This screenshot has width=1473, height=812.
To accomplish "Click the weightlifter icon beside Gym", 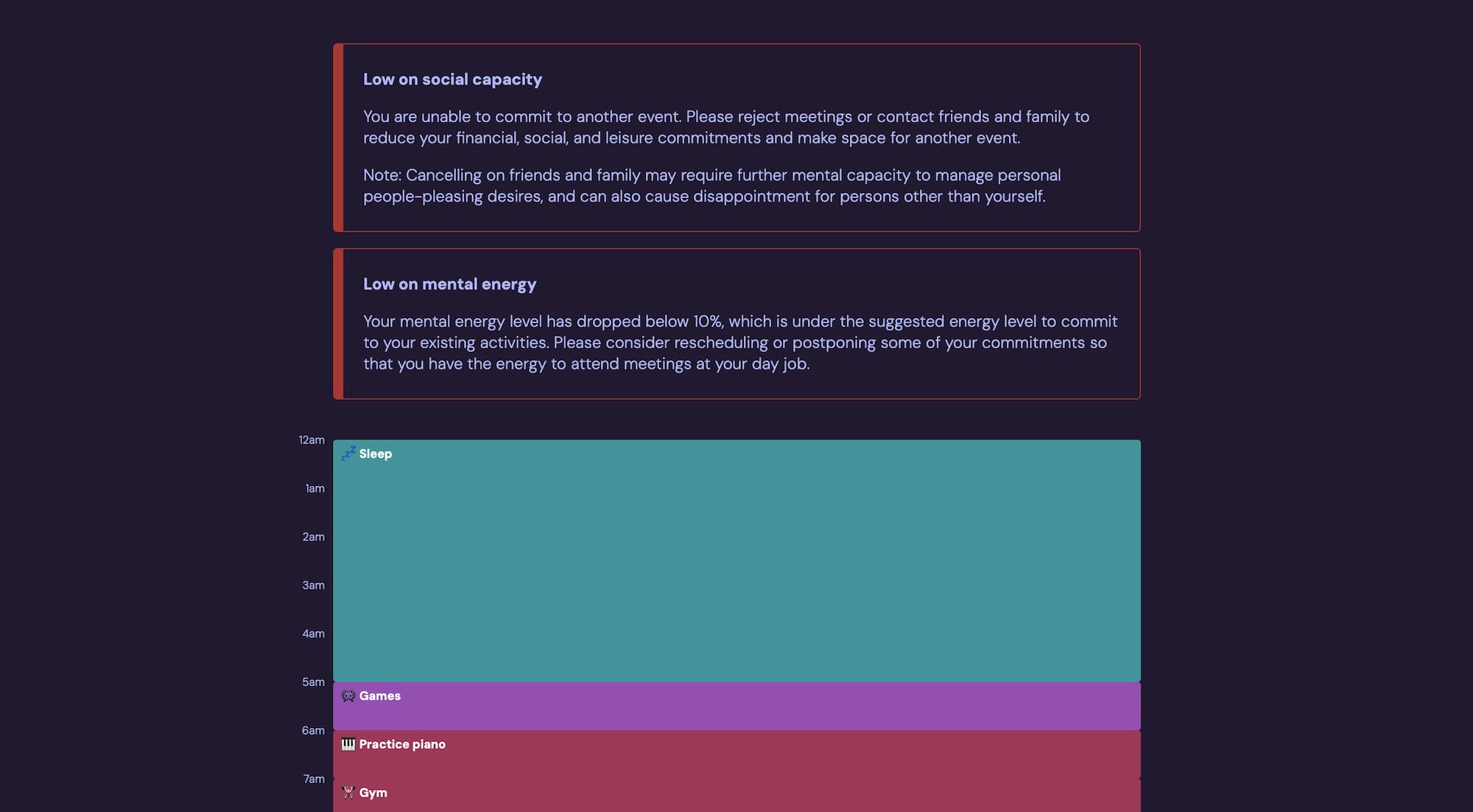I will coord(348,792).
